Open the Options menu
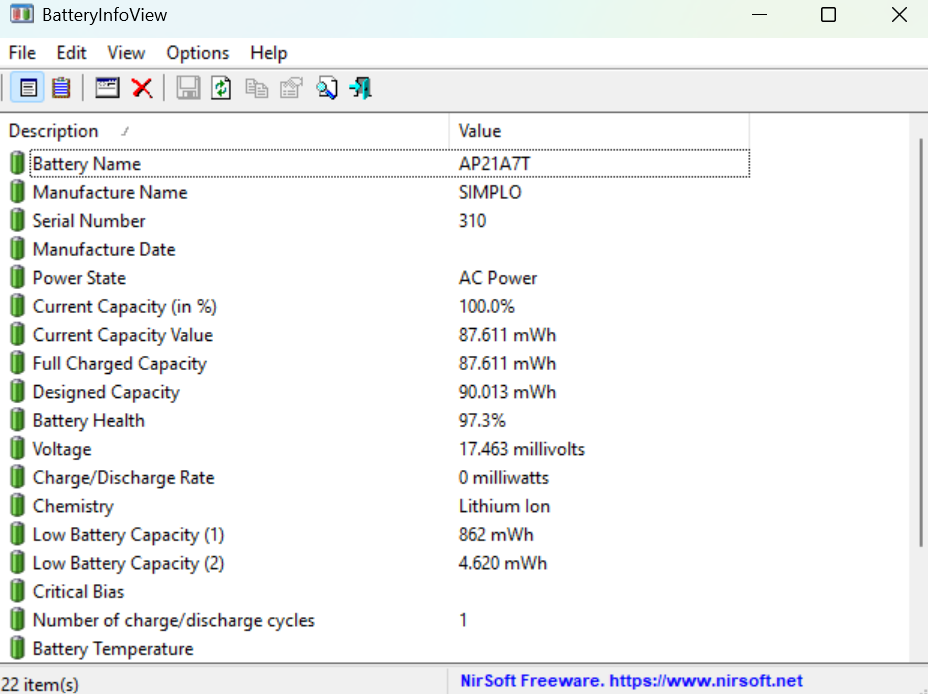Viewport: 928px width, 694px height. pyautogui.click(x=197, y=53)
